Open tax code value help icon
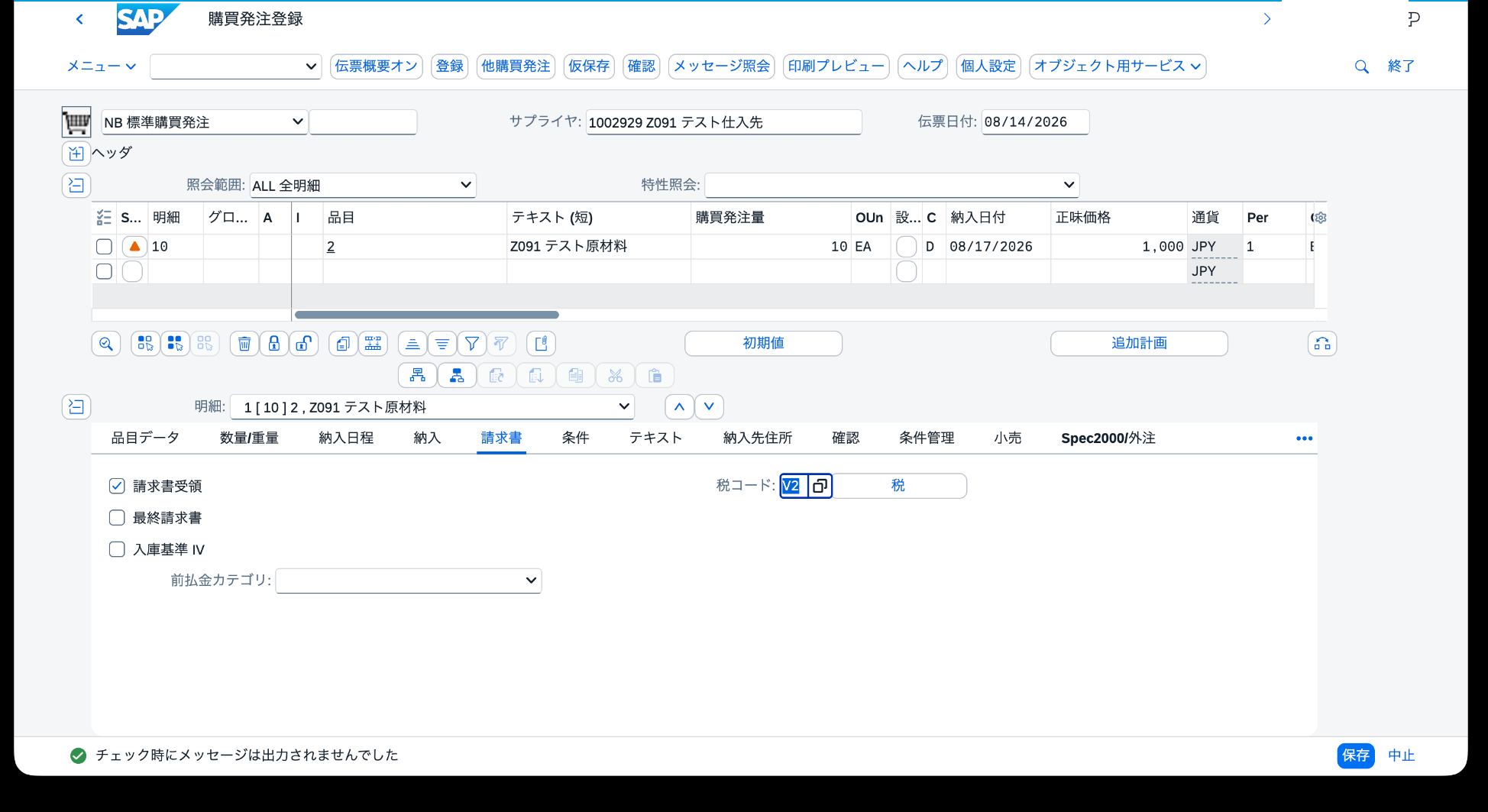The image size is (1488, 812). pos(820,486)
